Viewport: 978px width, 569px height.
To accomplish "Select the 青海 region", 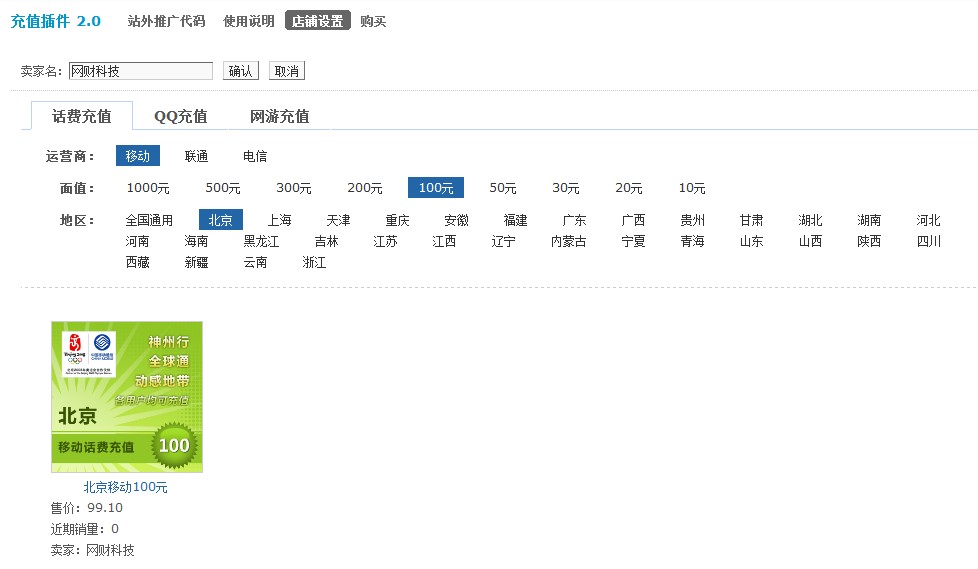I will 692,241.
